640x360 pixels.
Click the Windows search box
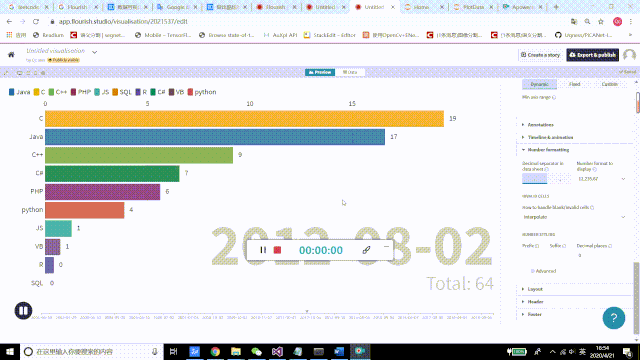[91, 351]
